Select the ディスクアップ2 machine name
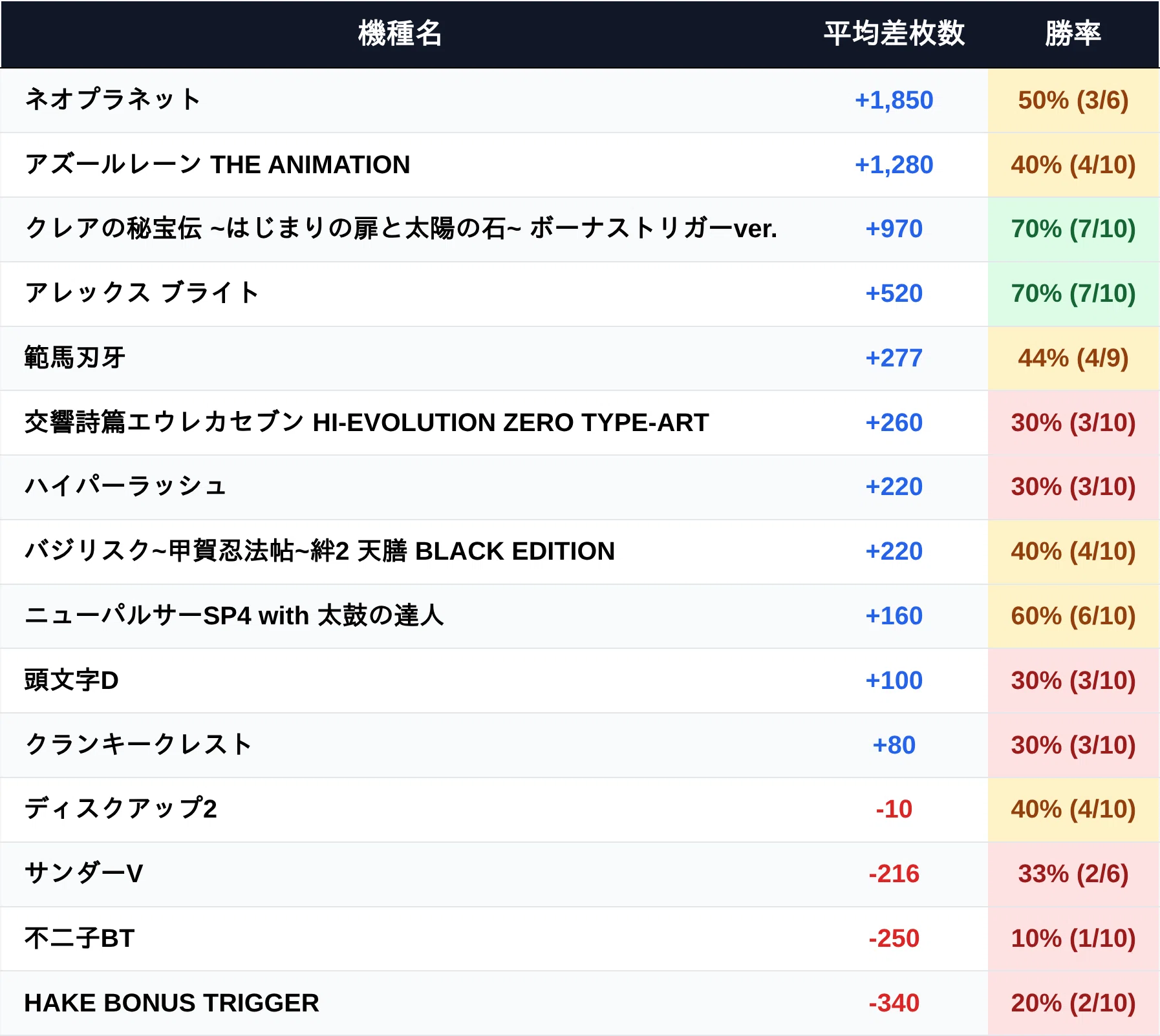Viewport: 1160px width, 1036px height. tap(120, 809)
